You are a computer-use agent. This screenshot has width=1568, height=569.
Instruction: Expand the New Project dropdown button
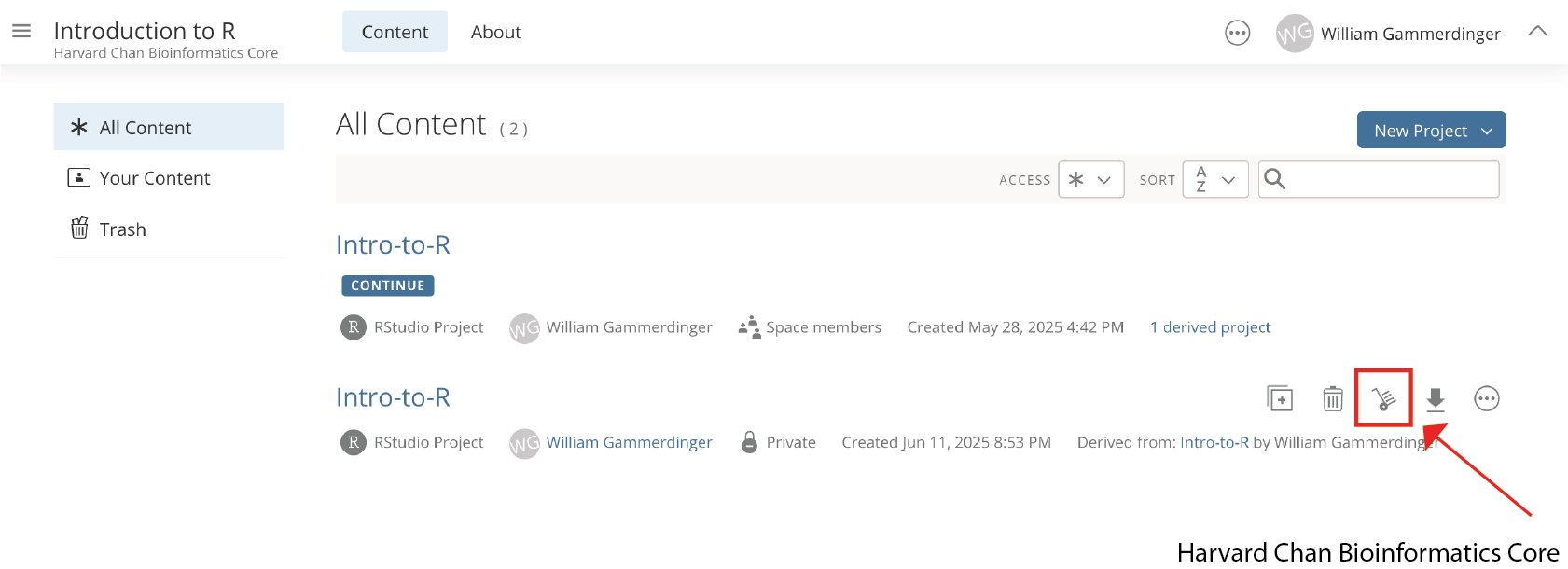click(x=1431, y=131)
